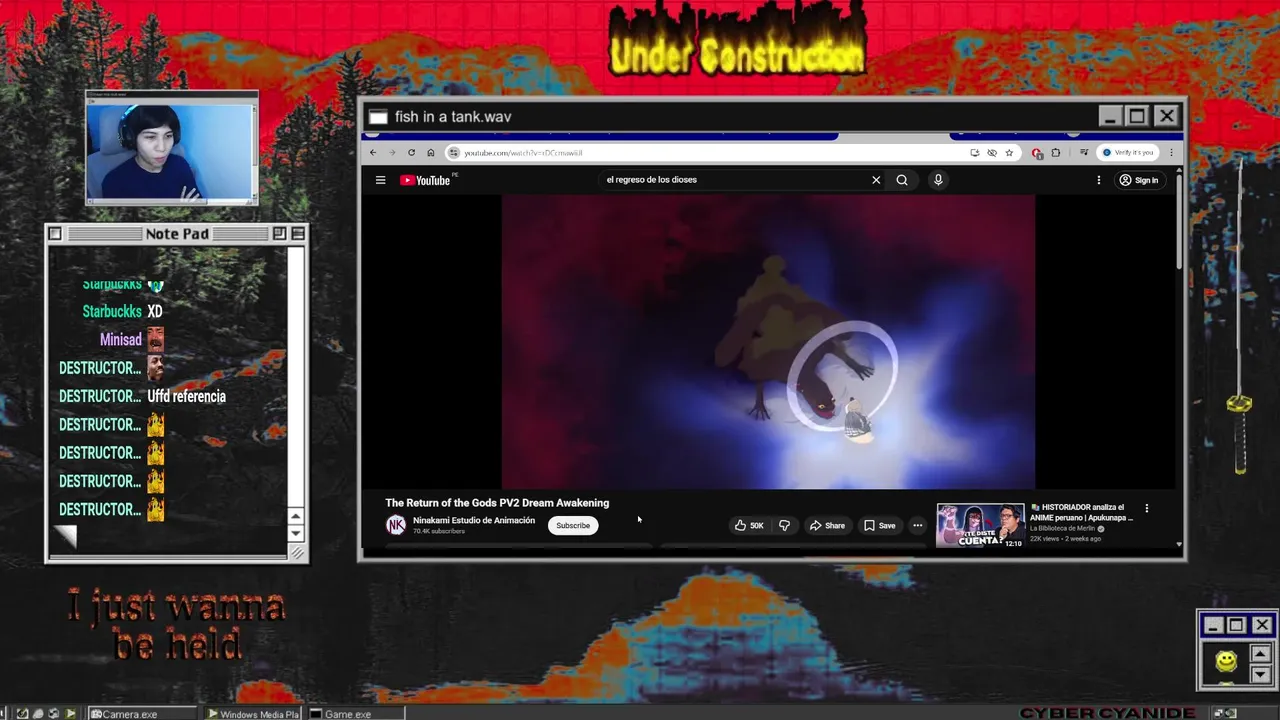Click the Starbuckks 'XD' chat message
Viewport: 1280px width, 720px height.
click(155, 312)
